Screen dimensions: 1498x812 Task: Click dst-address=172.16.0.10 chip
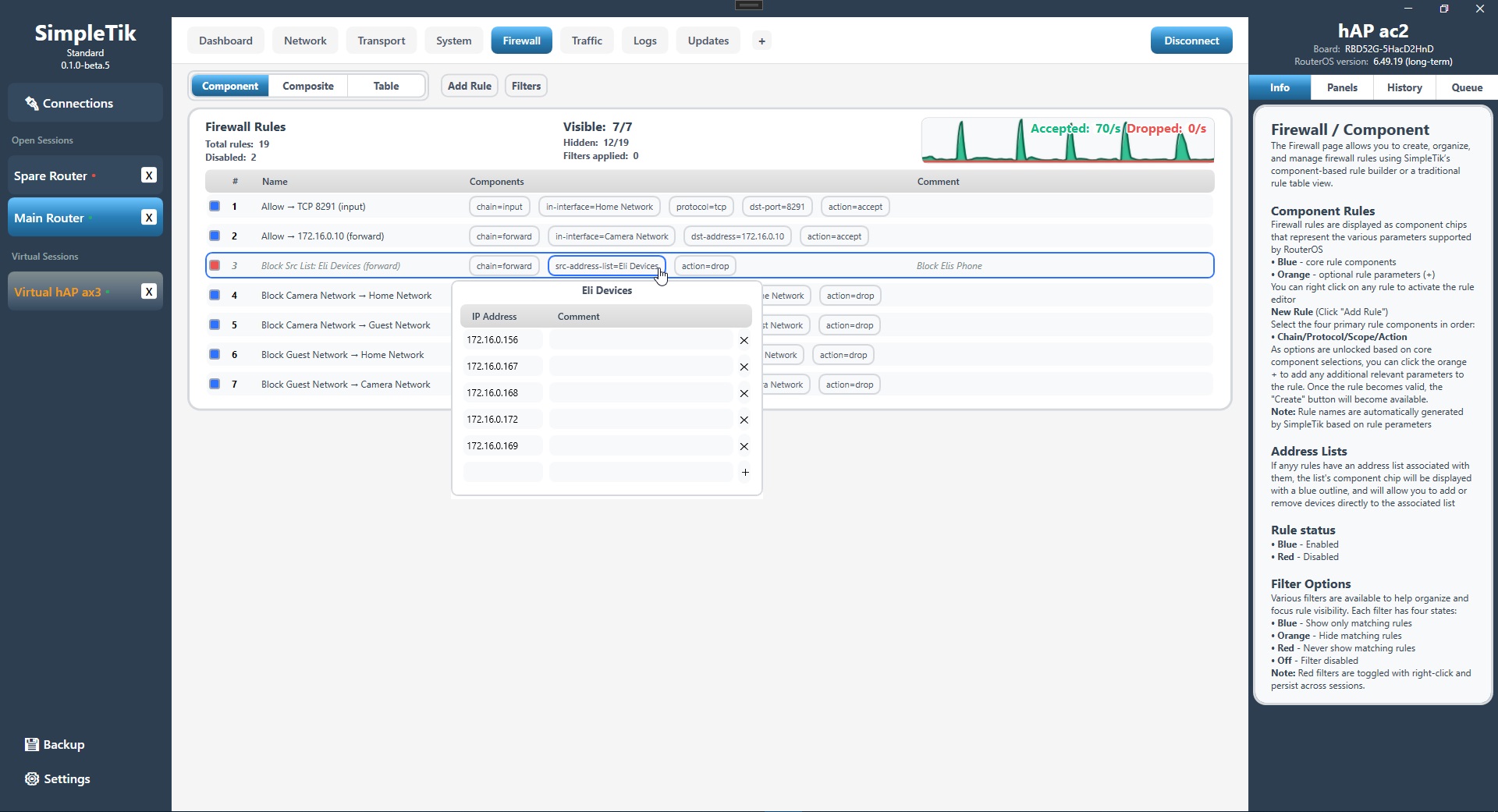coord(737,236)
